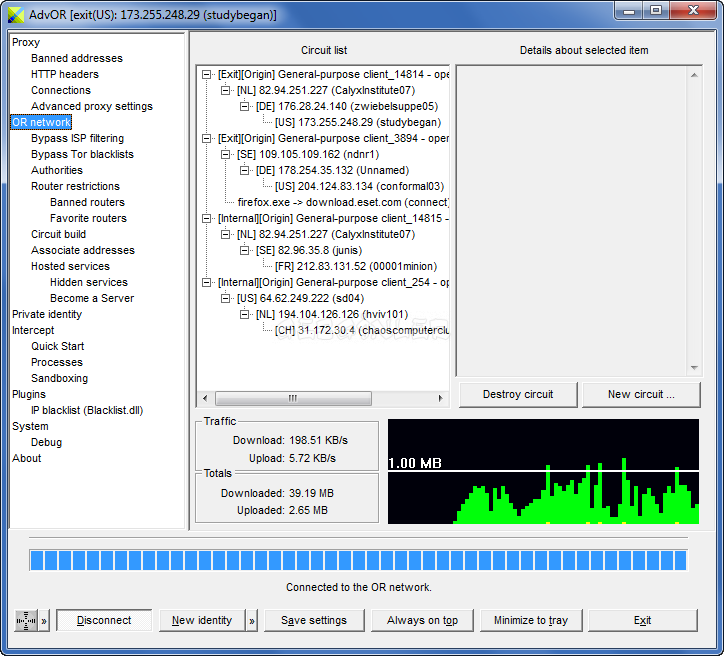Collapse the Internal client_254 circuit
The height and width of the screenshot is (656, 724).
[x=206, y=283]
